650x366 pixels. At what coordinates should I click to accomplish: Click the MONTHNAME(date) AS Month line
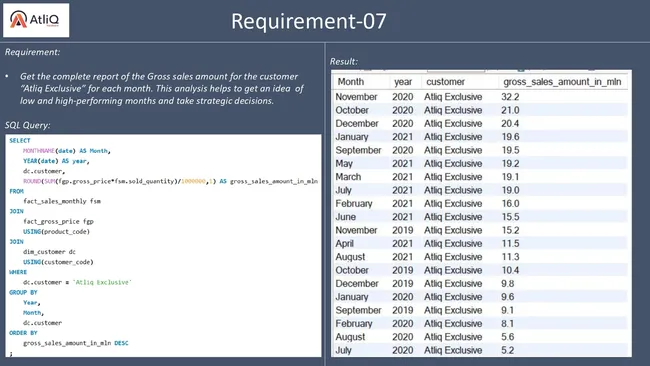[67, 151]
